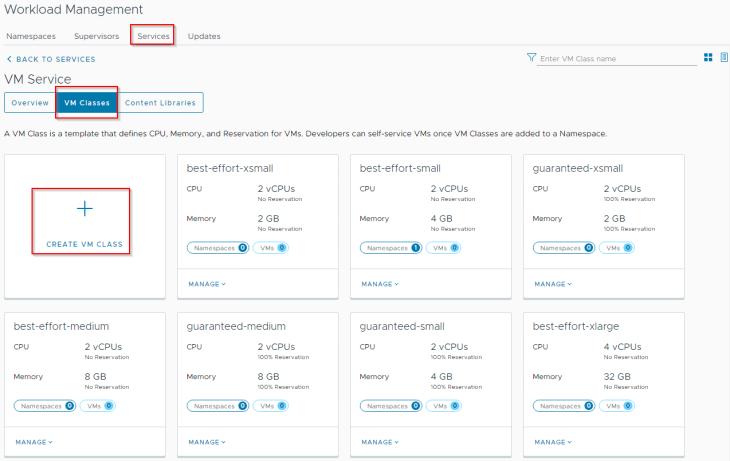
Task: Click the filter funnel icon
Action: coord(531,57)
